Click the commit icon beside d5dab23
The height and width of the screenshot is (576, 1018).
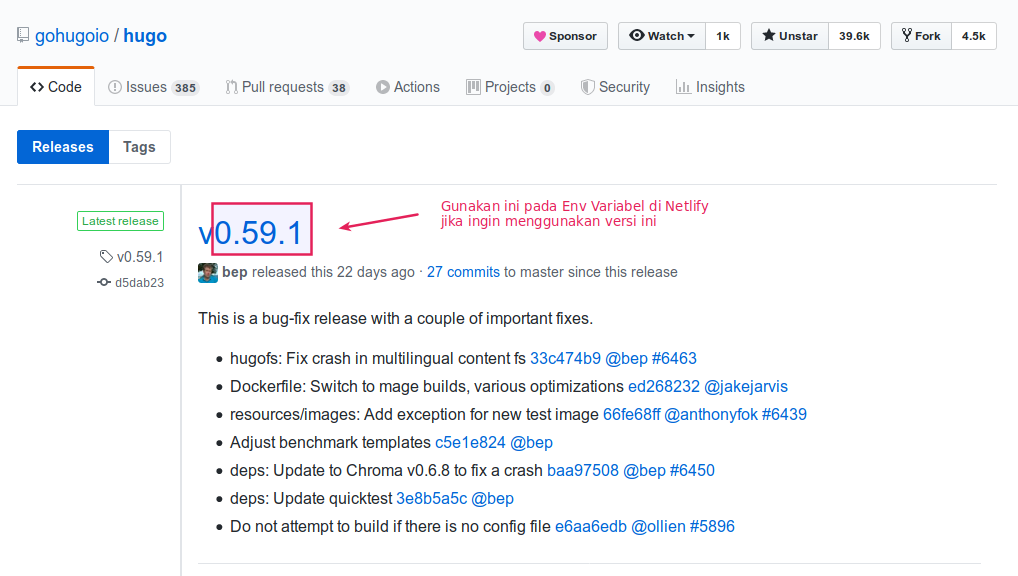103,282
